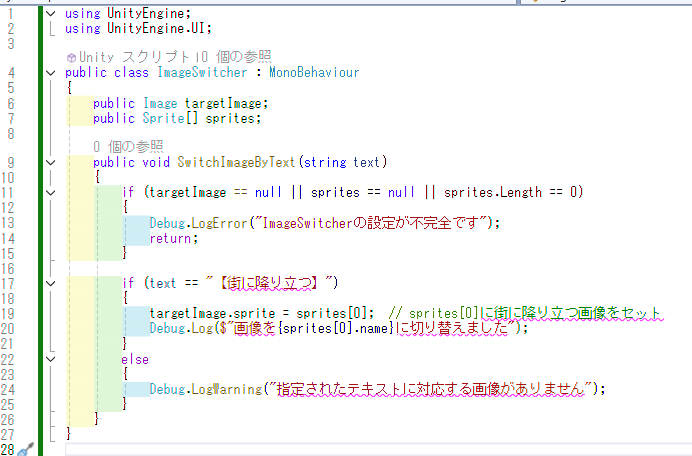Image resolution: width=692 pixels, height=456 pixels.
Task: Click Debug.LogError on line 13
Action: click(198, 223)
